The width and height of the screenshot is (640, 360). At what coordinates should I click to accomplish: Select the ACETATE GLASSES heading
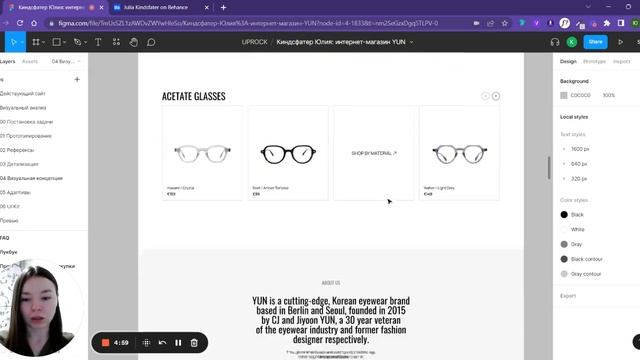193,96
